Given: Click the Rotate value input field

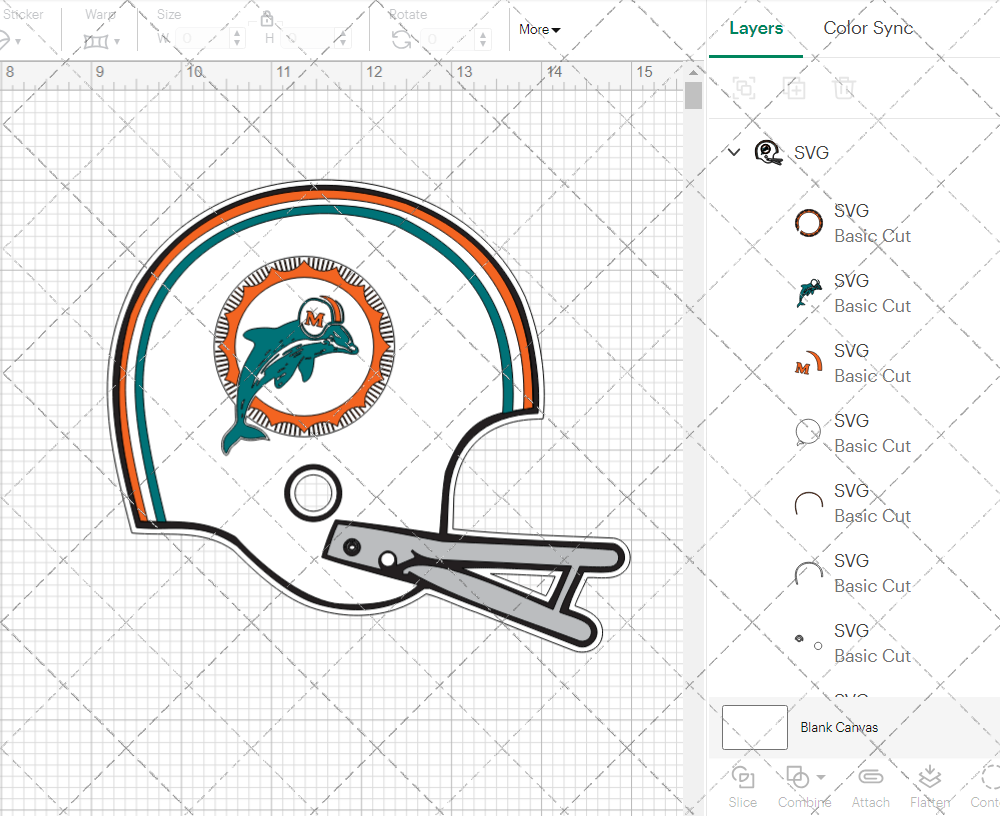Looking at the screenshot, I should click(449, 40).
